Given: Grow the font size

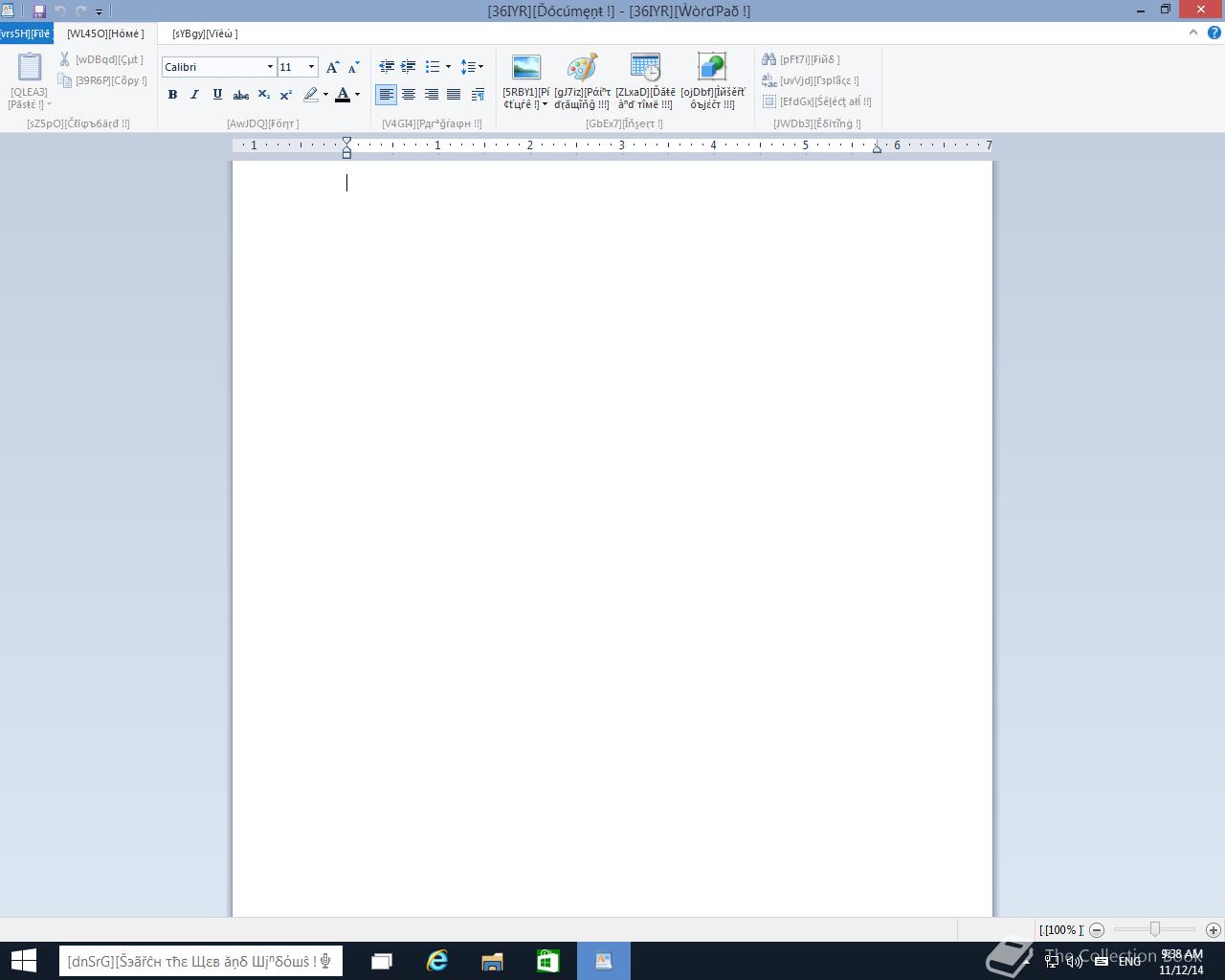Looking at the screenshot, I should 332,67.
